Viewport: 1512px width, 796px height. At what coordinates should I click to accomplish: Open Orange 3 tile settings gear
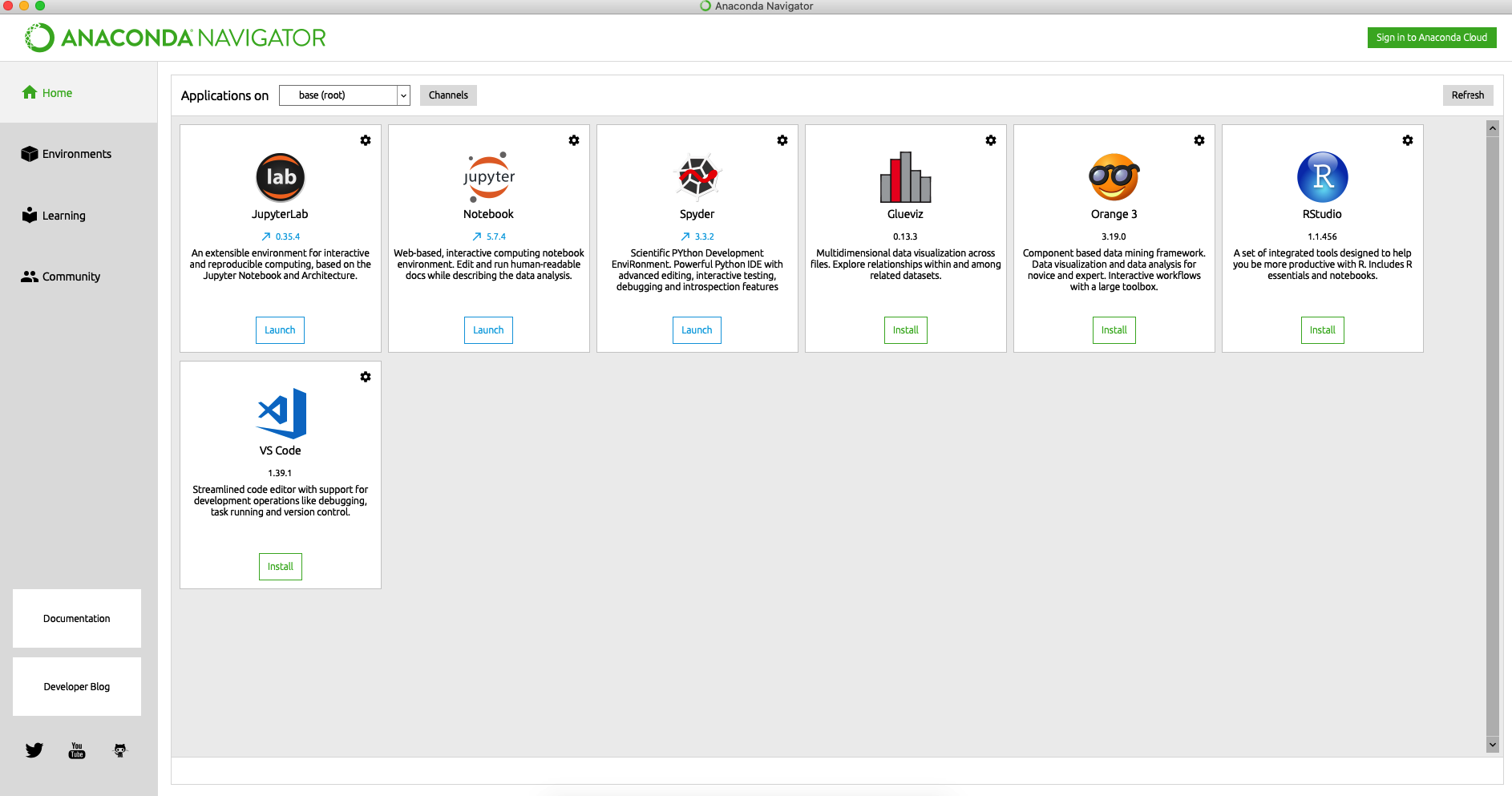click(x=1199, y=140)
